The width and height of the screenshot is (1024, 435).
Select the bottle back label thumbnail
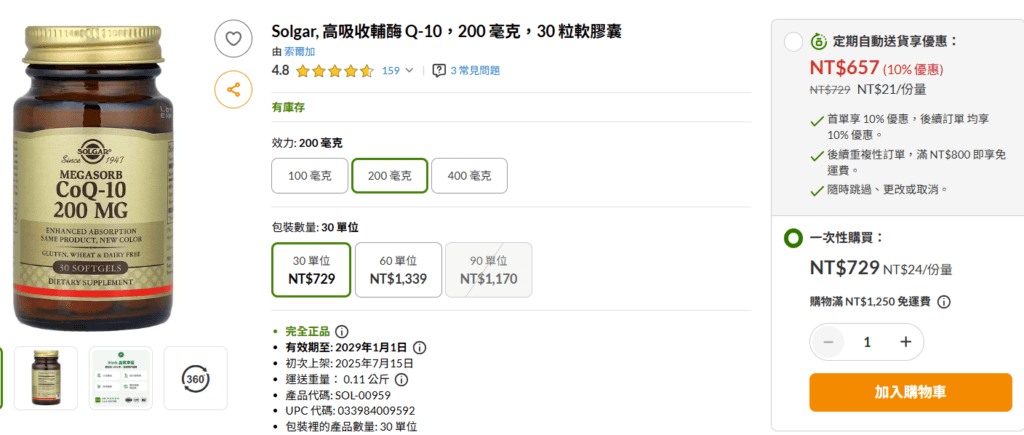pyautogui.click(x=46, y=378)
